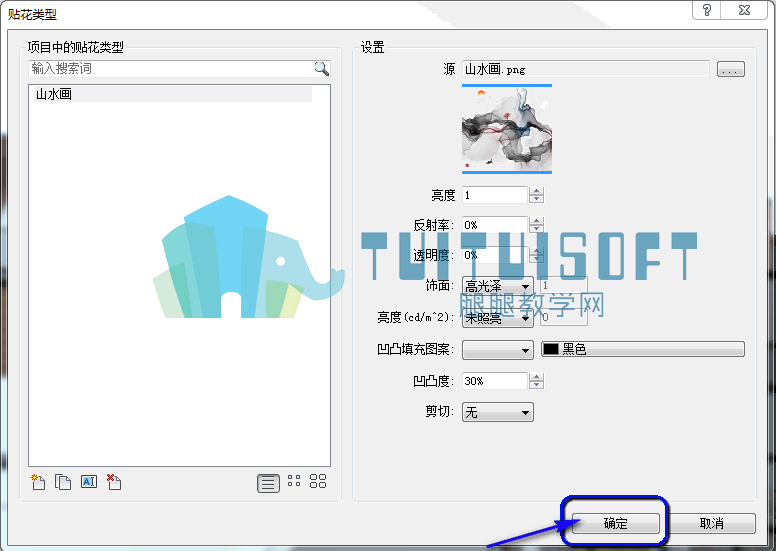Switch to list view icon

[x=268, y=483]
